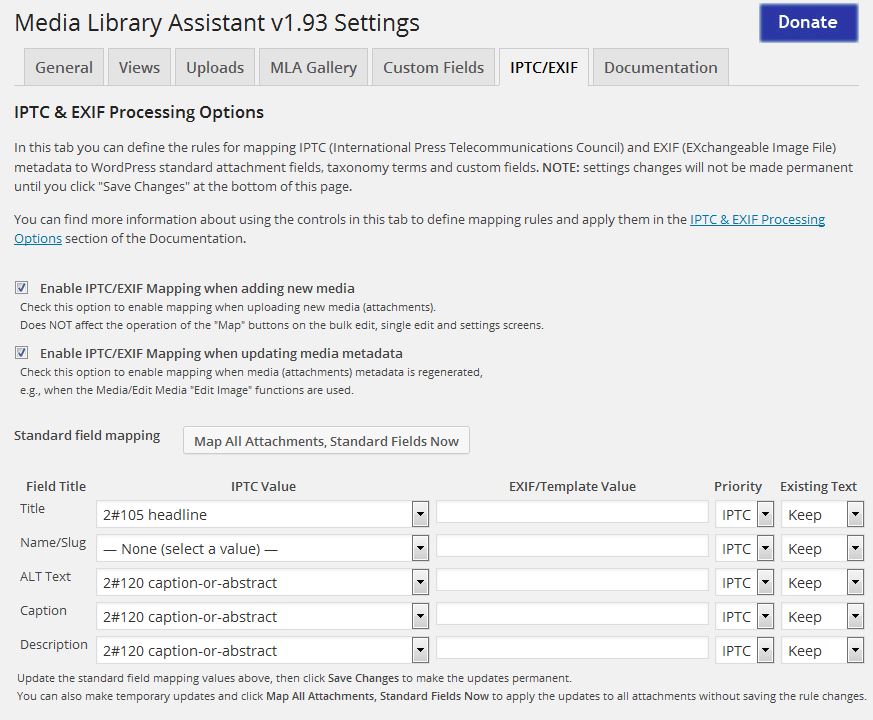The image size is (873, 720).
Task: Open the ALT Text IPTC Value dropdown
Action: 262,582
